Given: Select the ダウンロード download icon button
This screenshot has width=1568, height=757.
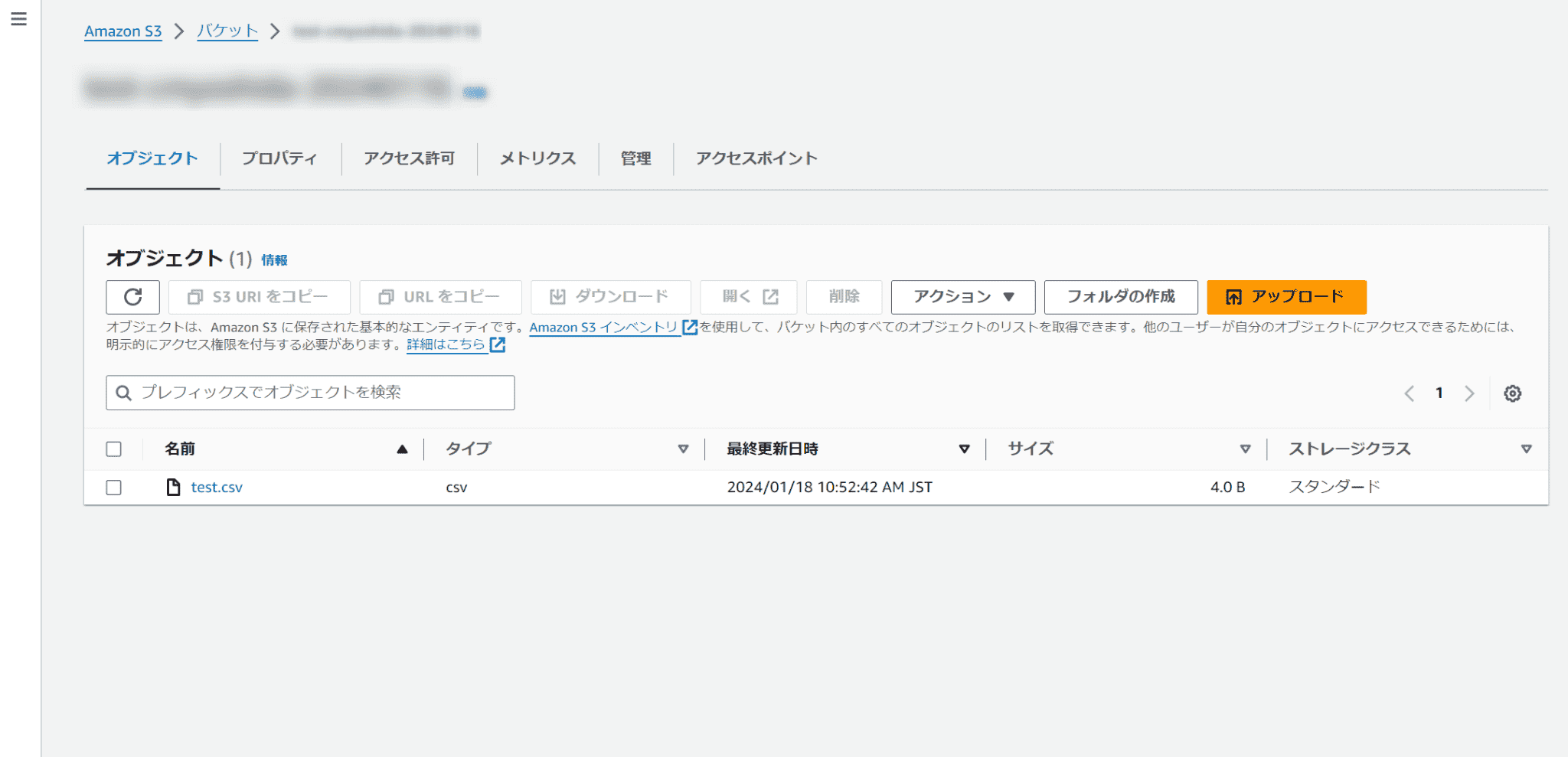Looking at the screenshot, I should 558,297.
